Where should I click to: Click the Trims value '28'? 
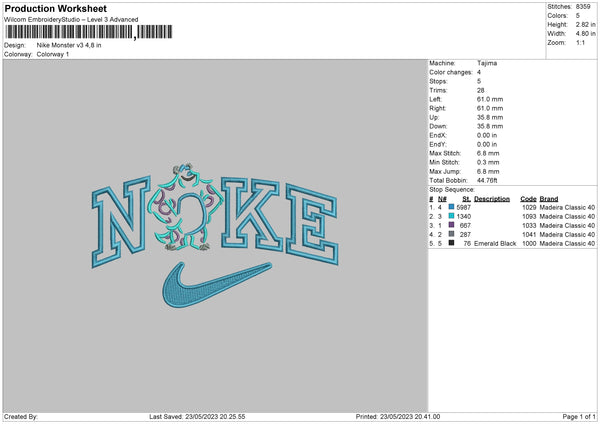(481, 90)
